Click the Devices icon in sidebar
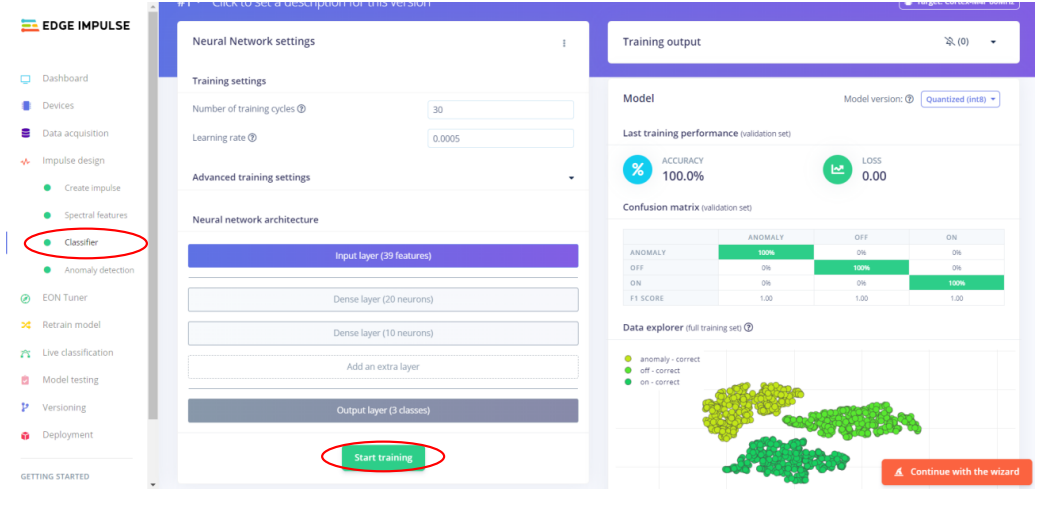This screenshot has height=507, width=1042. [x=25, y=106]
